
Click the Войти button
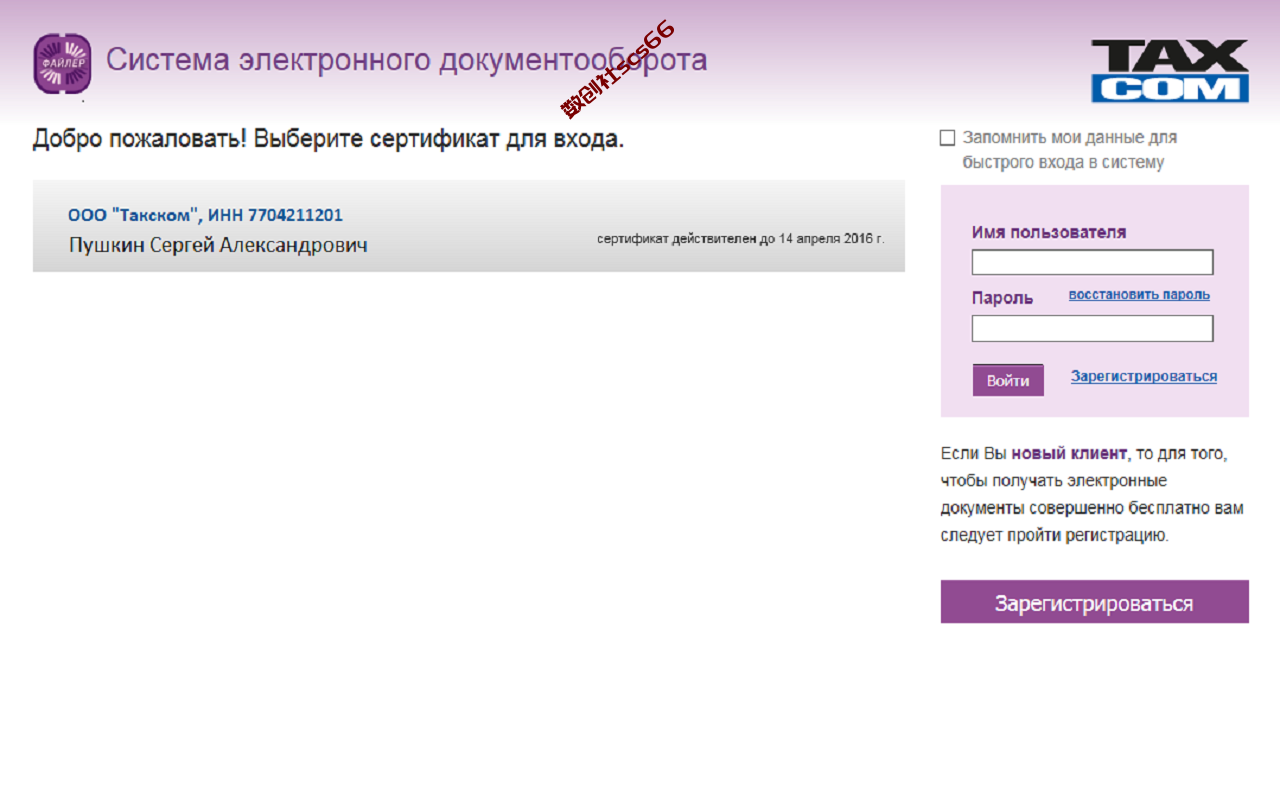[x=1008, y=380]
